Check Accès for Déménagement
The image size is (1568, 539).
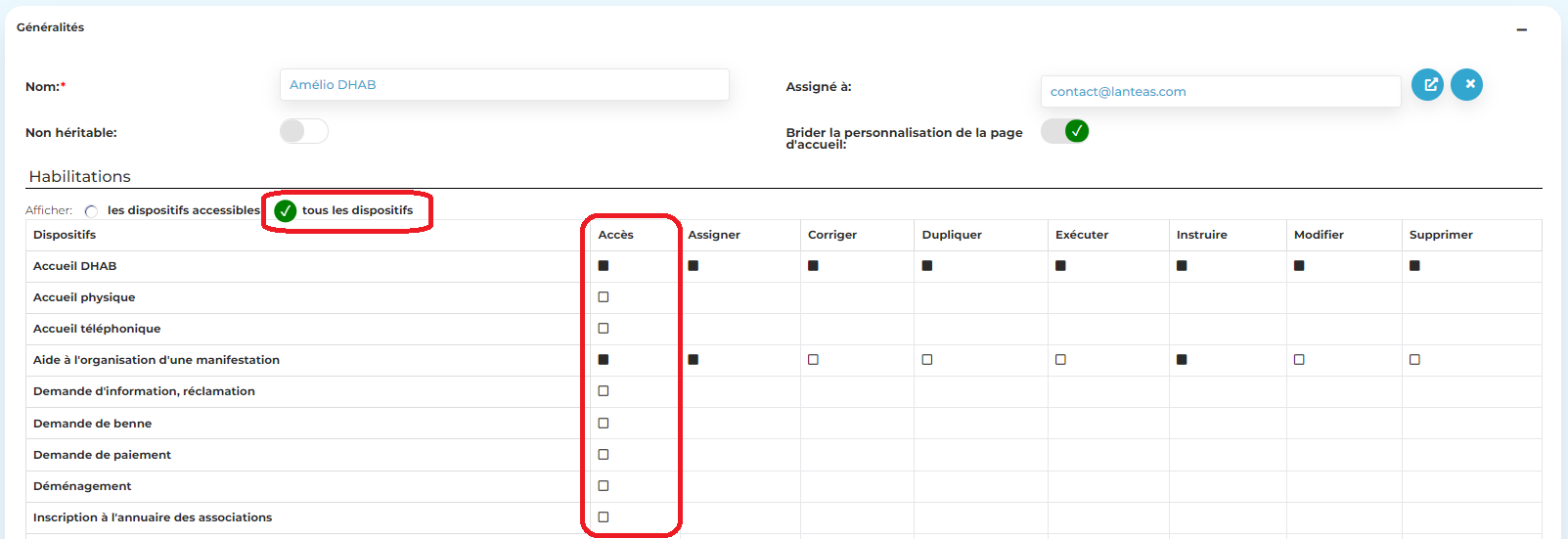pyautogui.click(x=604, y=486)
